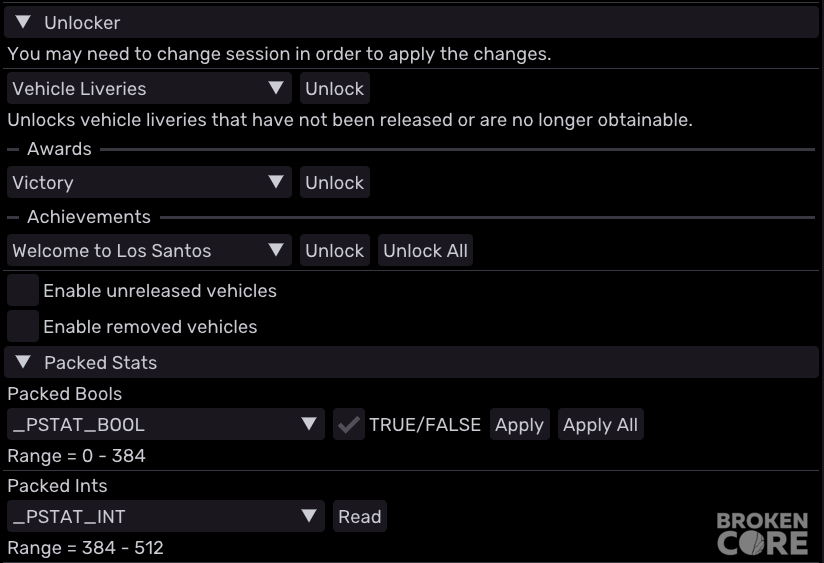Click the Unlocker section header
This screenshot has height=563, width=824.
click(411, 22)
